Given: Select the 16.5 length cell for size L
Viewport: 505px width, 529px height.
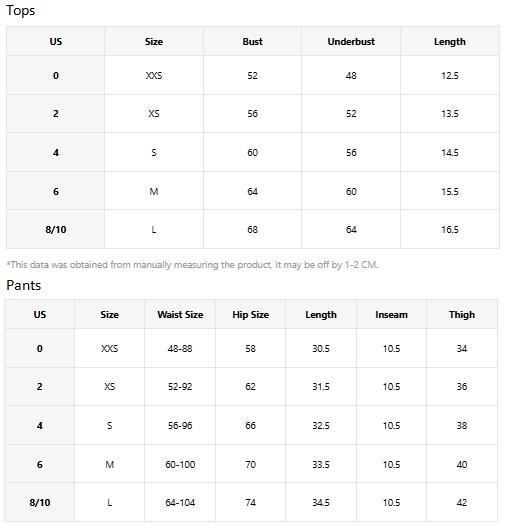Looking at the screenshot, I should click(450, 230).
